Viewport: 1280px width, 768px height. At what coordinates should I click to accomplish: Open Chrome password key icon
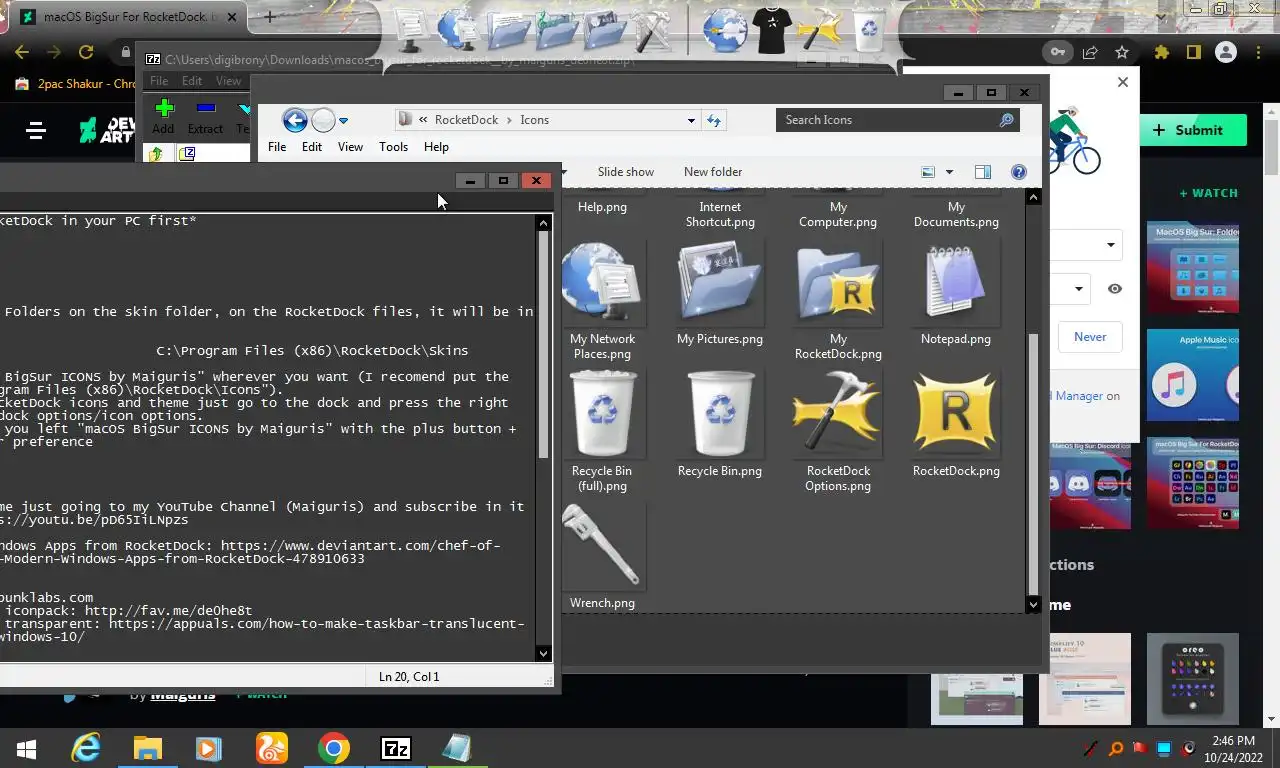[1057, 52]
